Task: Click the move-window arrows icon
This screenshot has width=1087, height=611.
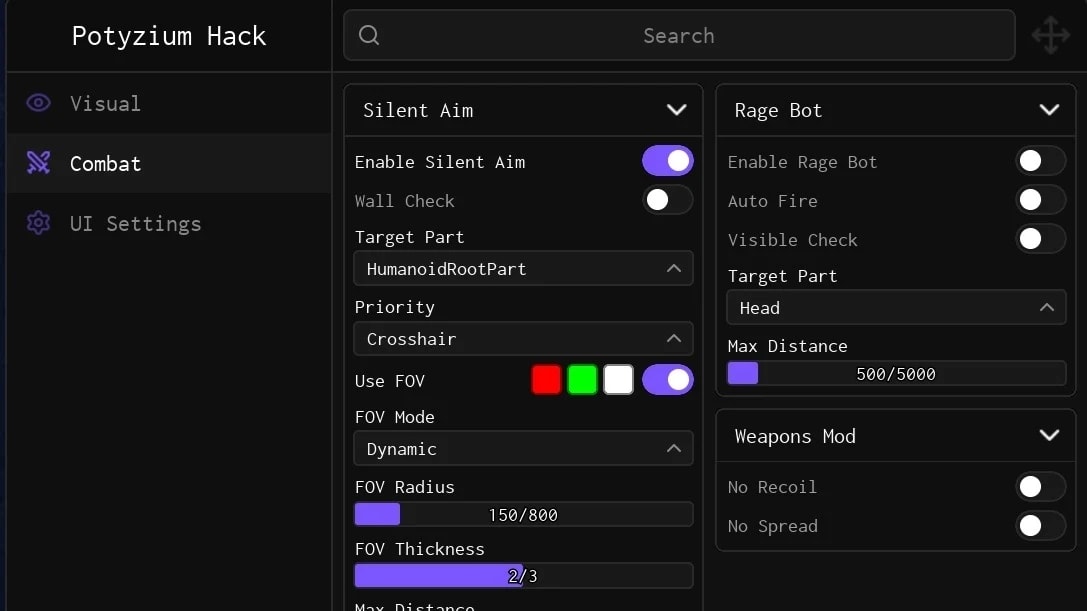Action: (x=1051, y=35)
